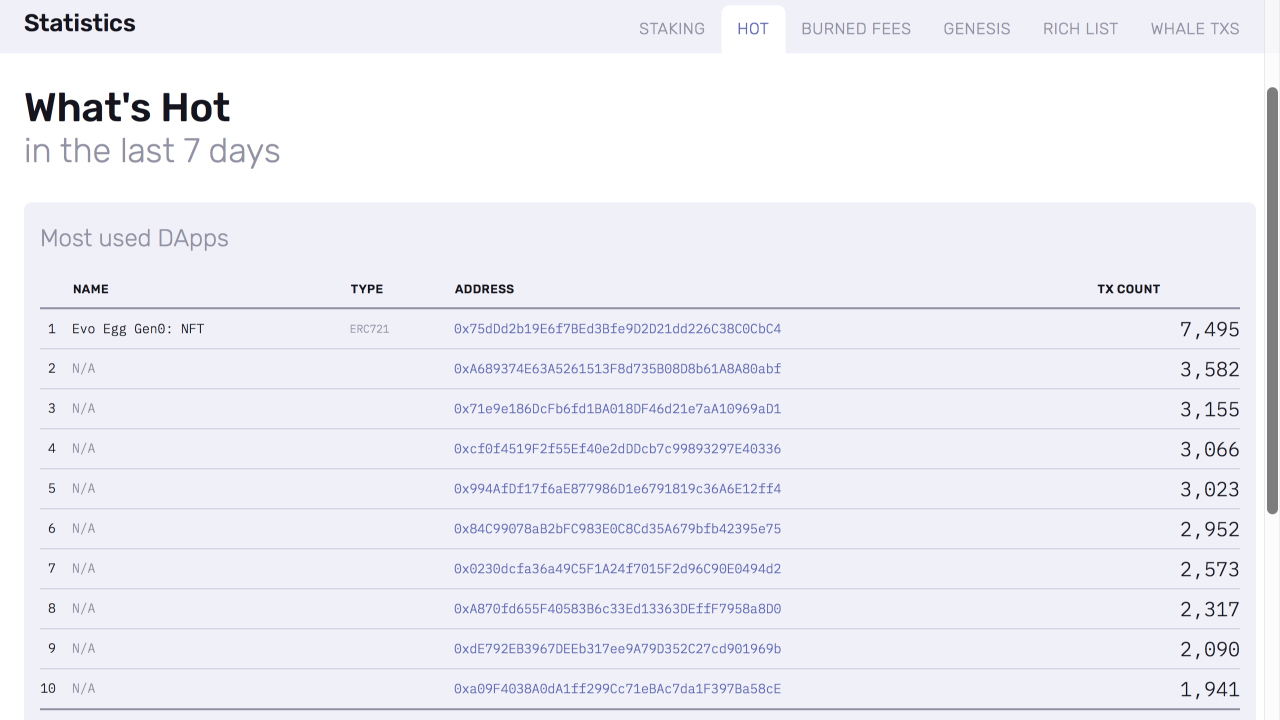Open address 0xcf0f4519F2f55Ef40e2dDDcb7c99893297E40336
Image resolution: width=1280 pixels, height=720 pixels.
click(618, 449)
